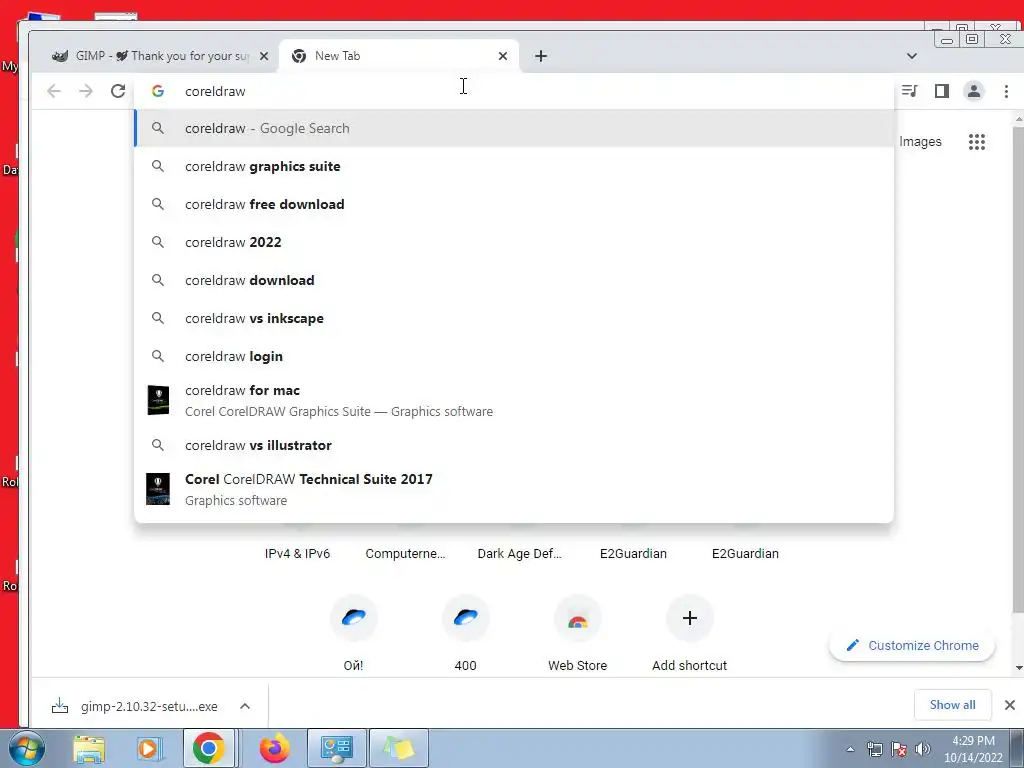
Task: Pick the coreldraw 2022 suggestion
Action: (514, 242)
